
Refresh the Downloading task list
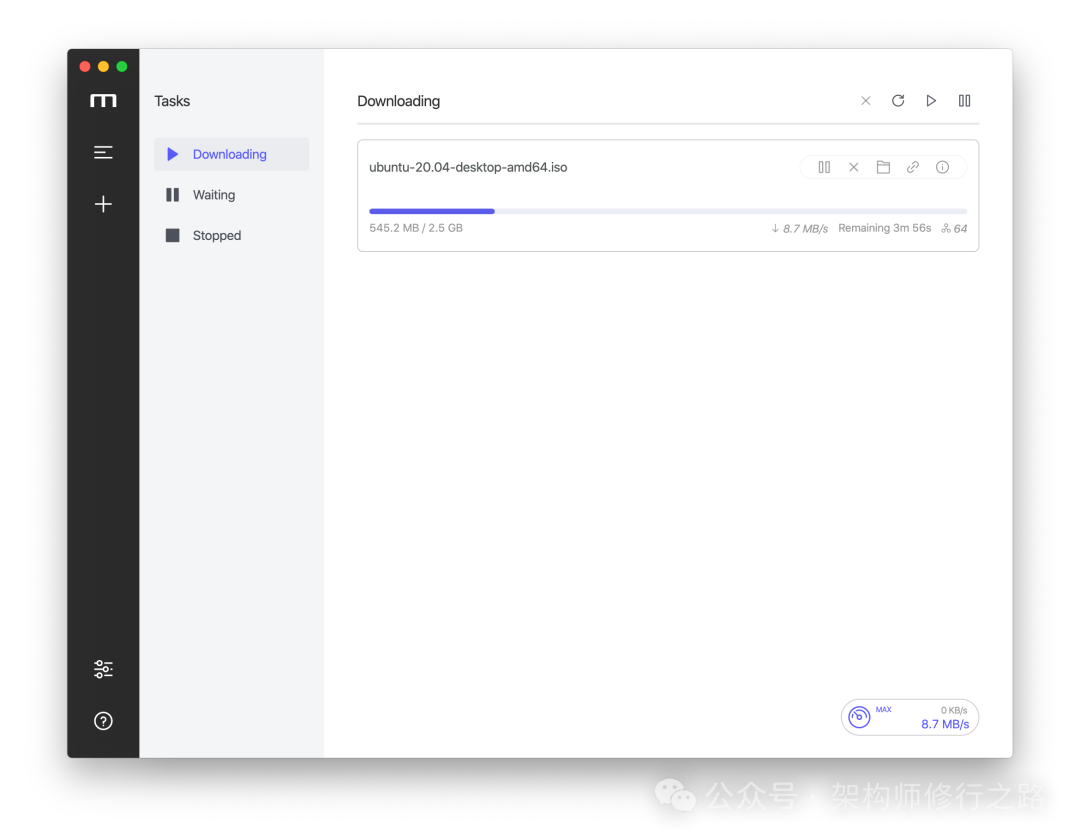(898, 101)
